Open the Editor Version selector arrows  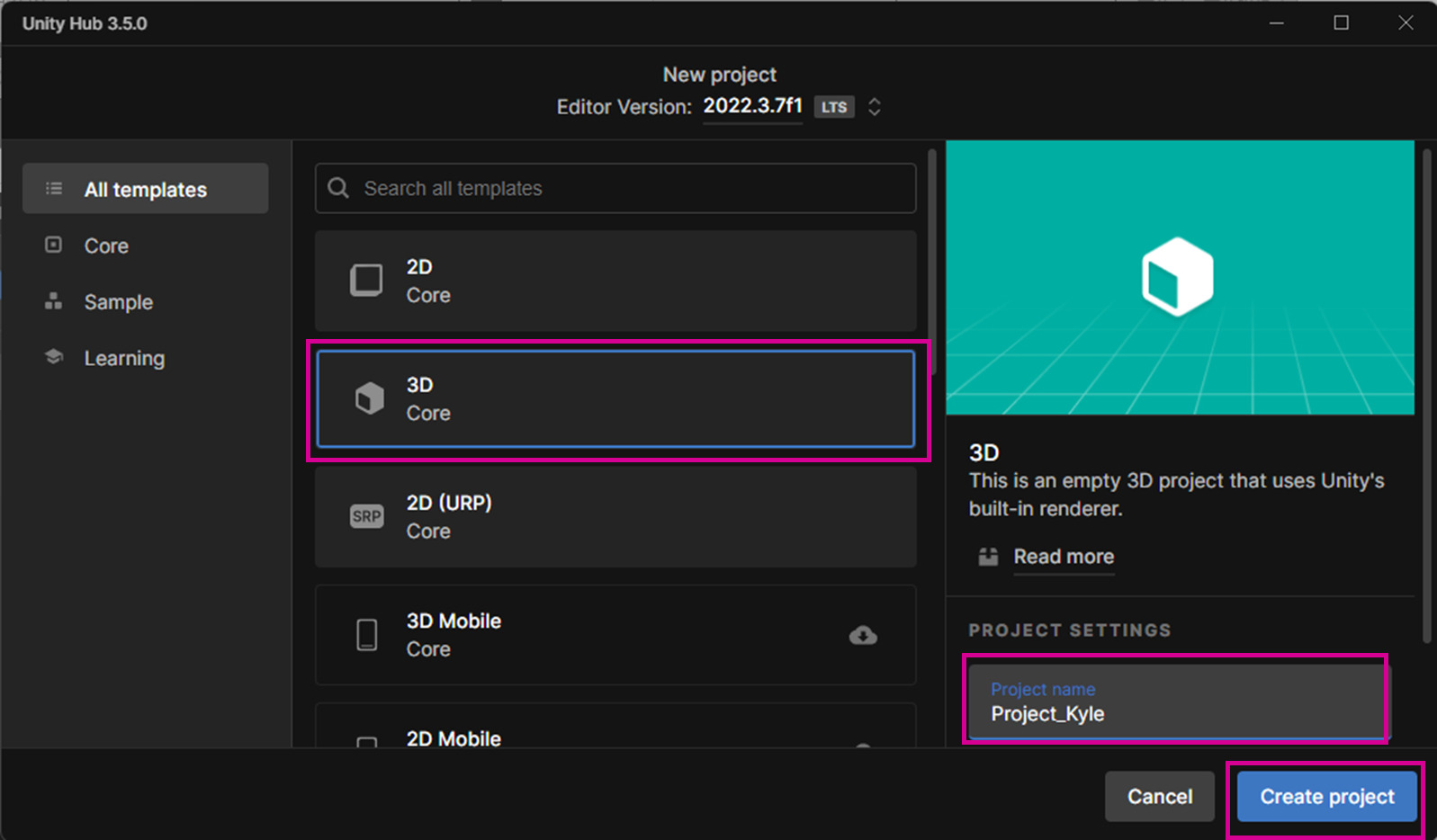[x=874, y=107]
